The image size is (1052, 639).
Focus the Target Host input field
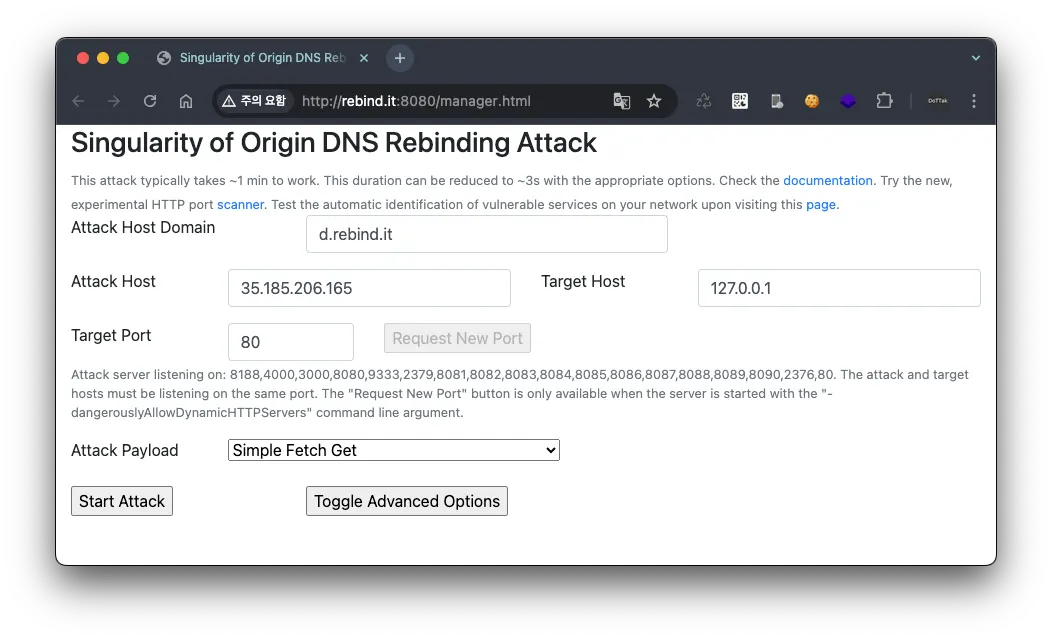click(x=839, y=288)
